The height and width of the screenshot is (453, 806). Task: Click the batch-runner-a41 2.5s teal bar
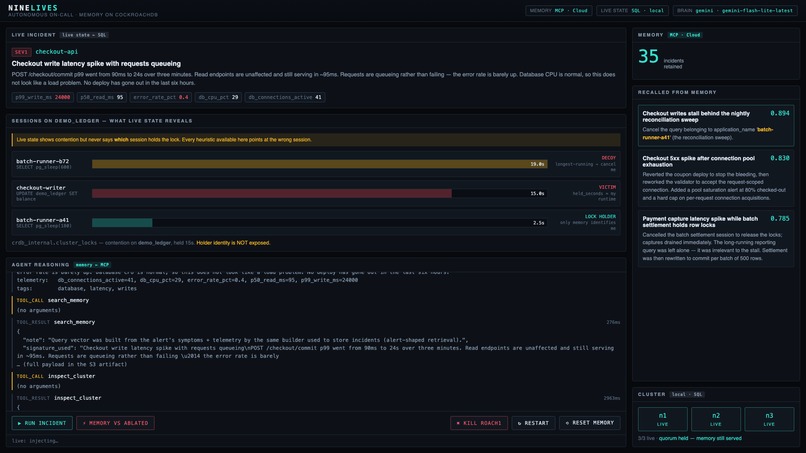pos(122,223)
